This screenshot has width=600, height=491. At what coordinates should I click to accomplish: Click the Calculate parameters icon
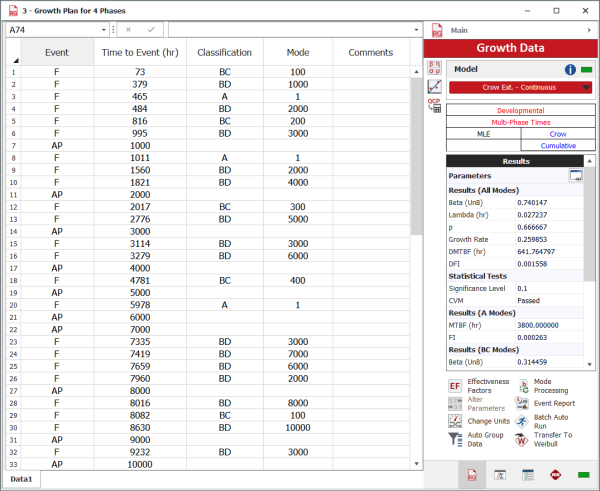[435, 68]
